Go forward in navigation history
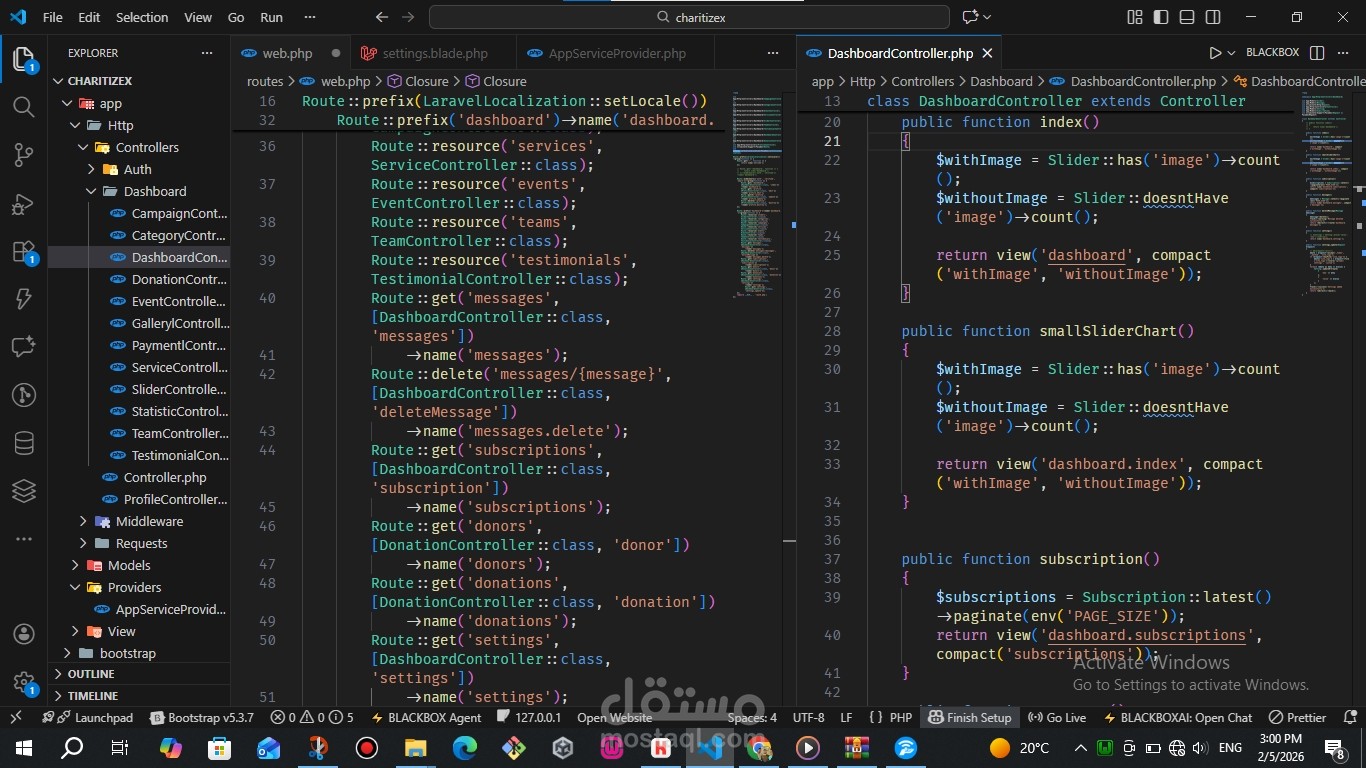Image resolution: width=1366 pixels, height=768 pixels. pos(407,17)
